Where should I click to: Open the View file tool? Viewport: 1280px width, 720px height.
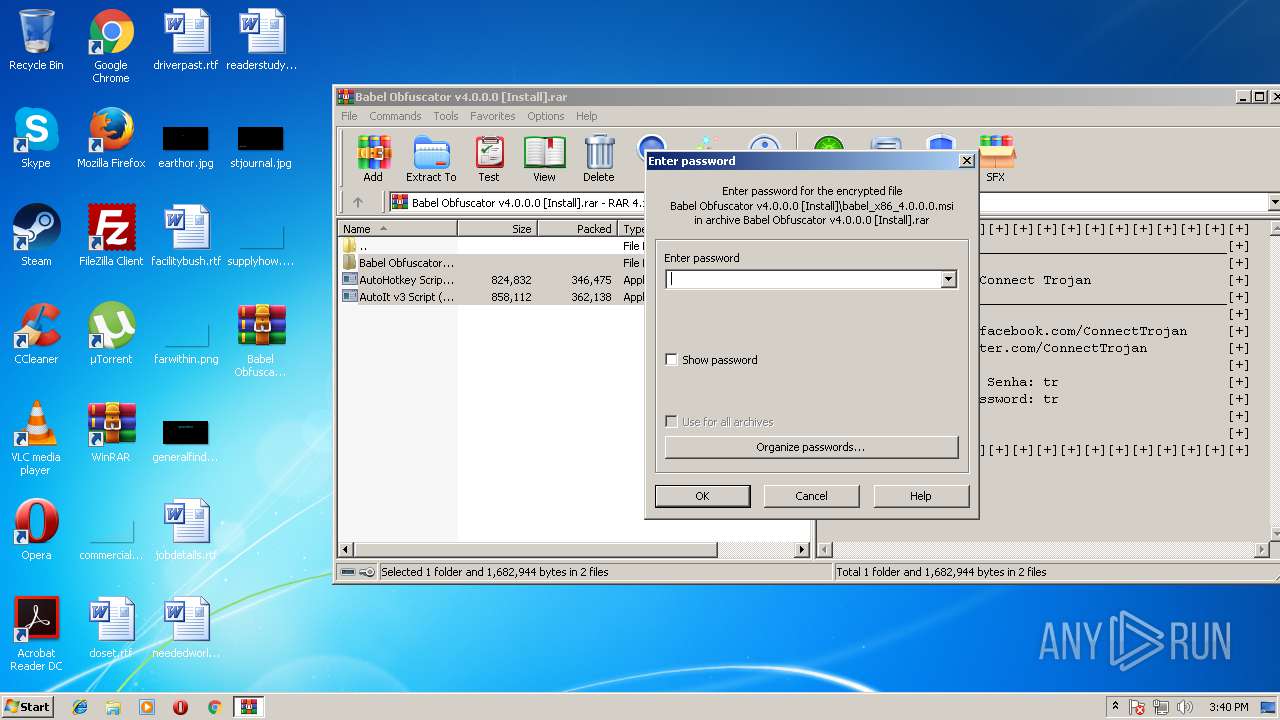544,159
